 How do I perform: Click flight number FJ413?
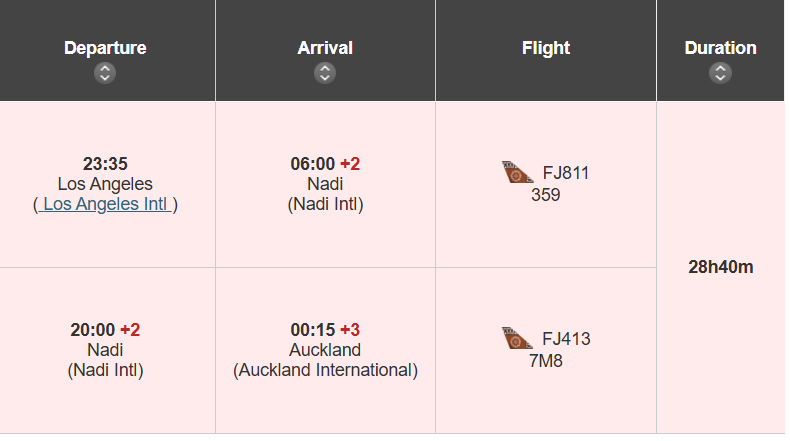566,339
